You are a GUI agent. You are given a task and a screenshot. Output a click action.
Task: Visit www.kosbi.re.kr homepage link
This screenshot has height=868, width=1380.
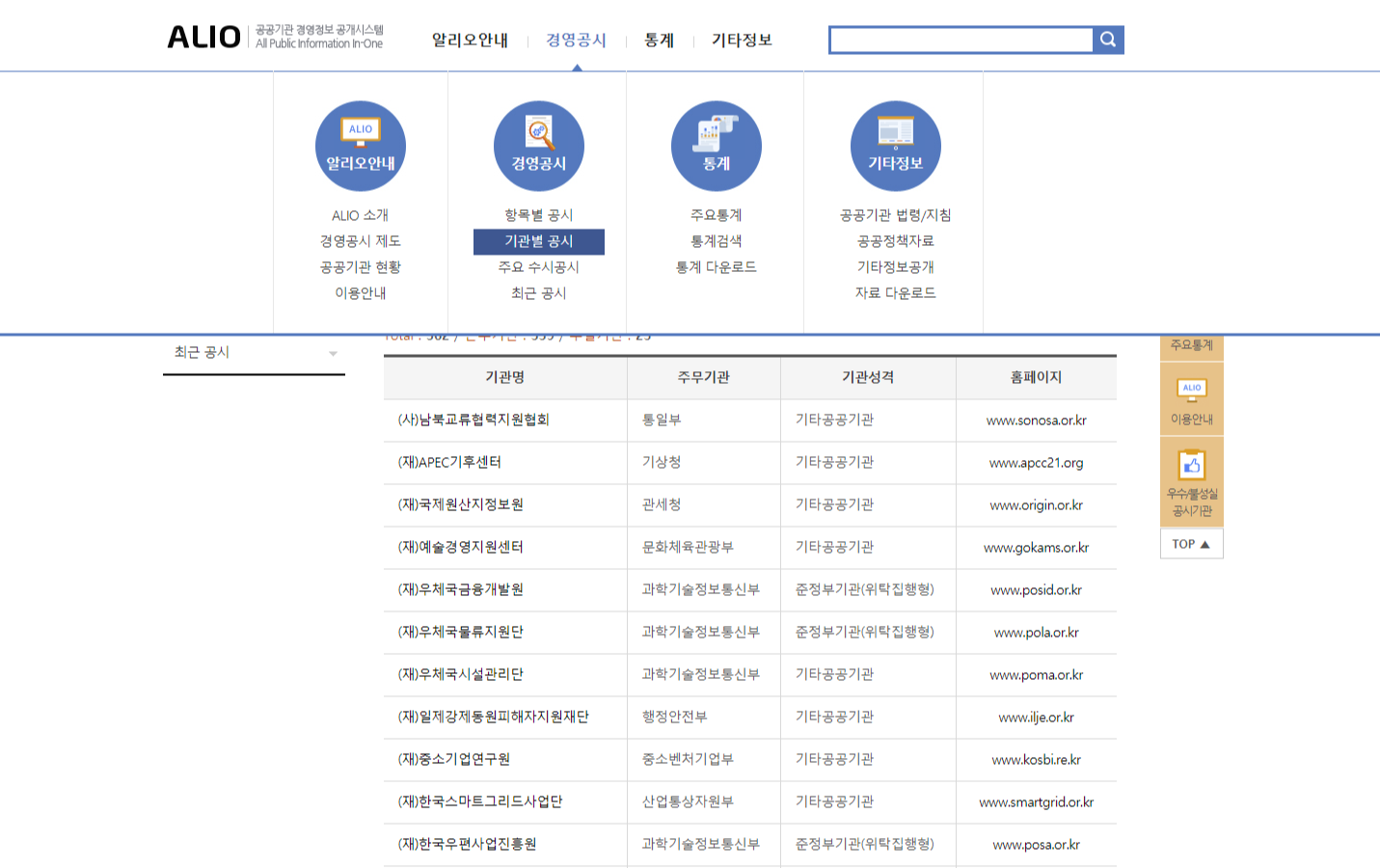(x=1037, y=760)
